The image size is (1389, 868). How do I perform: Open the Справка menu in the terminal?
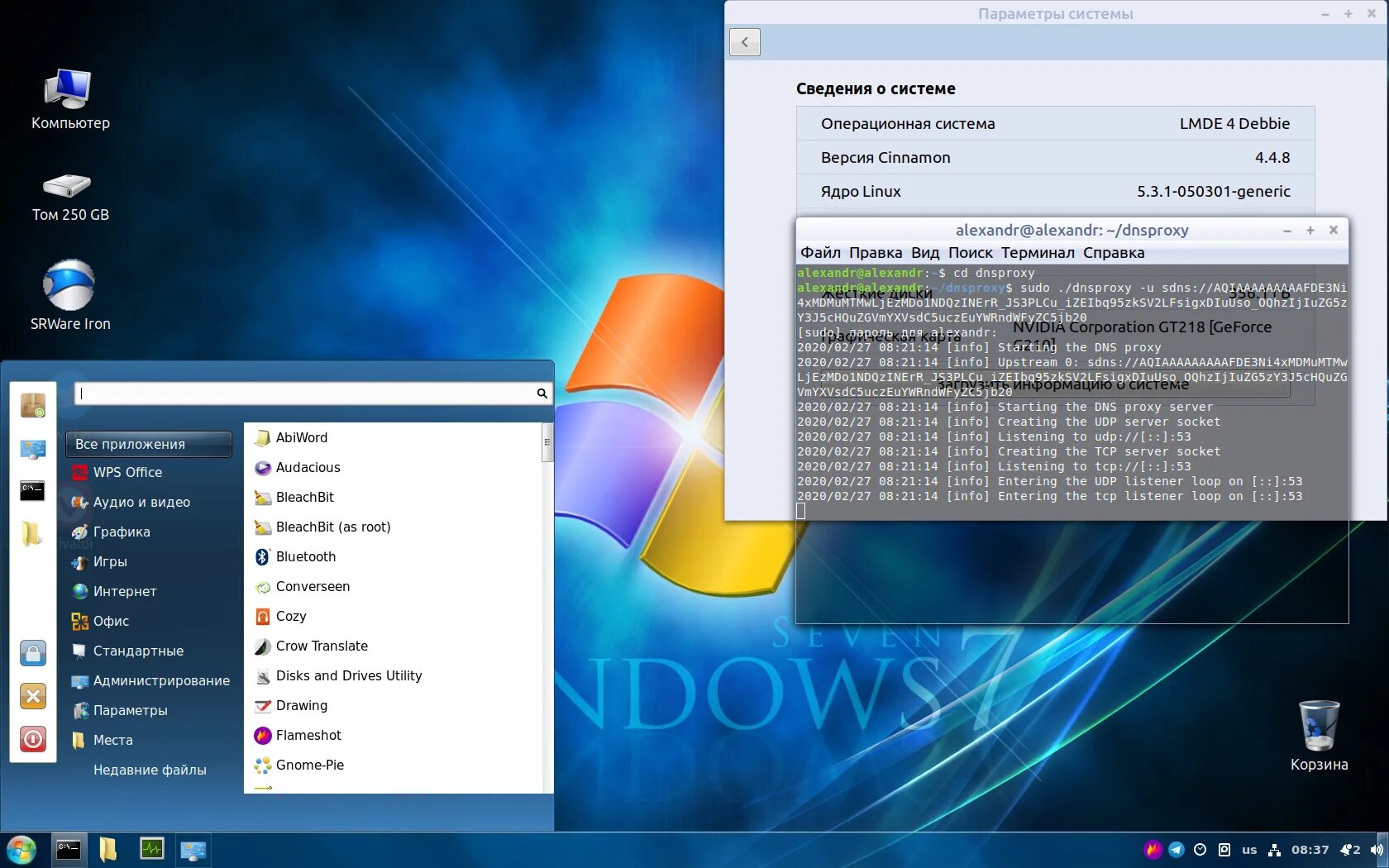(1114, 252)
